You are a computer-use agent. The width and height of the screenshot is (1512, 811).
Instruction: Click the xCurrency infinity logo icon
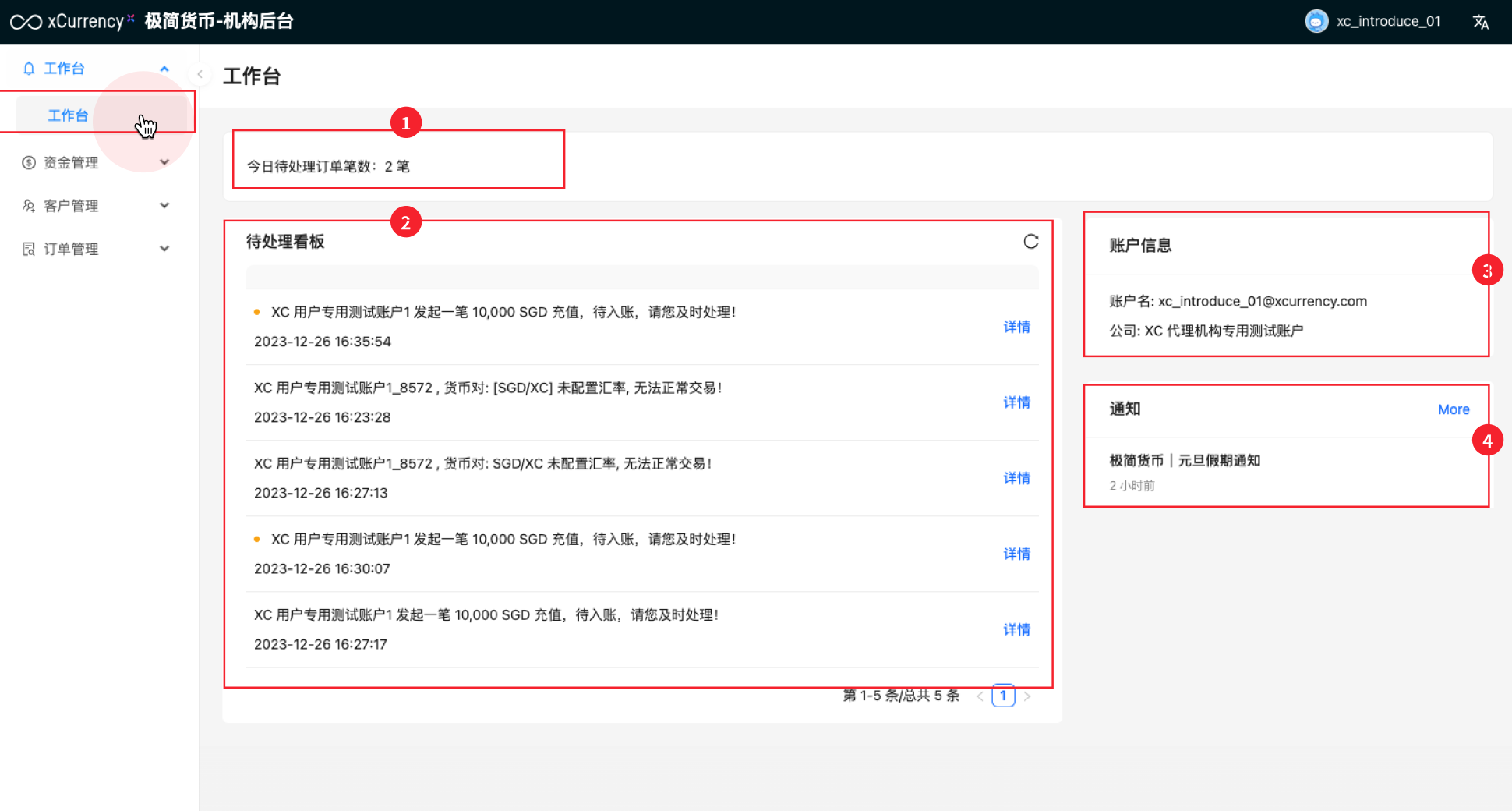[x=26, y=22]
